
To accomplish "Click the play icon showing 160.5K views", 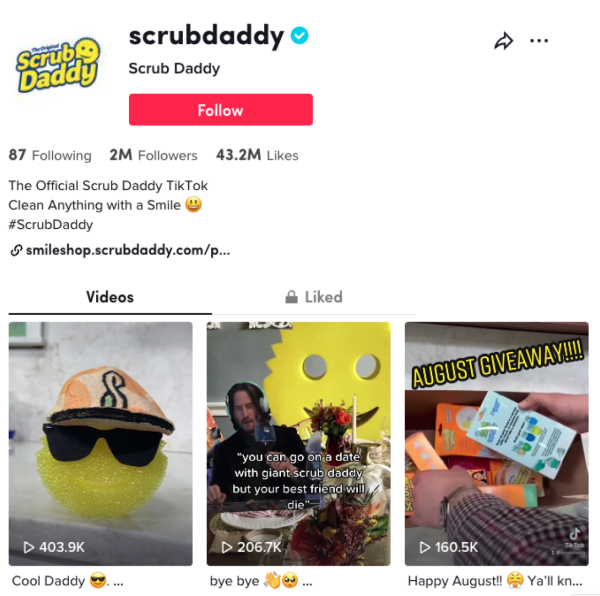I will coord(425,547).
